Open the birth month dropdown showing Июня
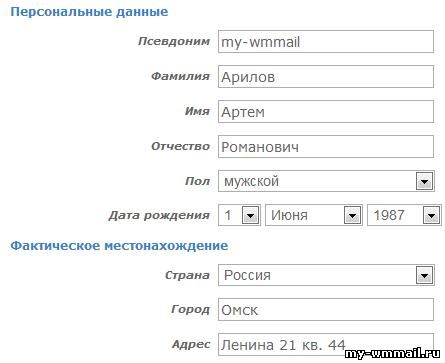The width and height of the screenshot is (445, 363). (x=314, y=215)
